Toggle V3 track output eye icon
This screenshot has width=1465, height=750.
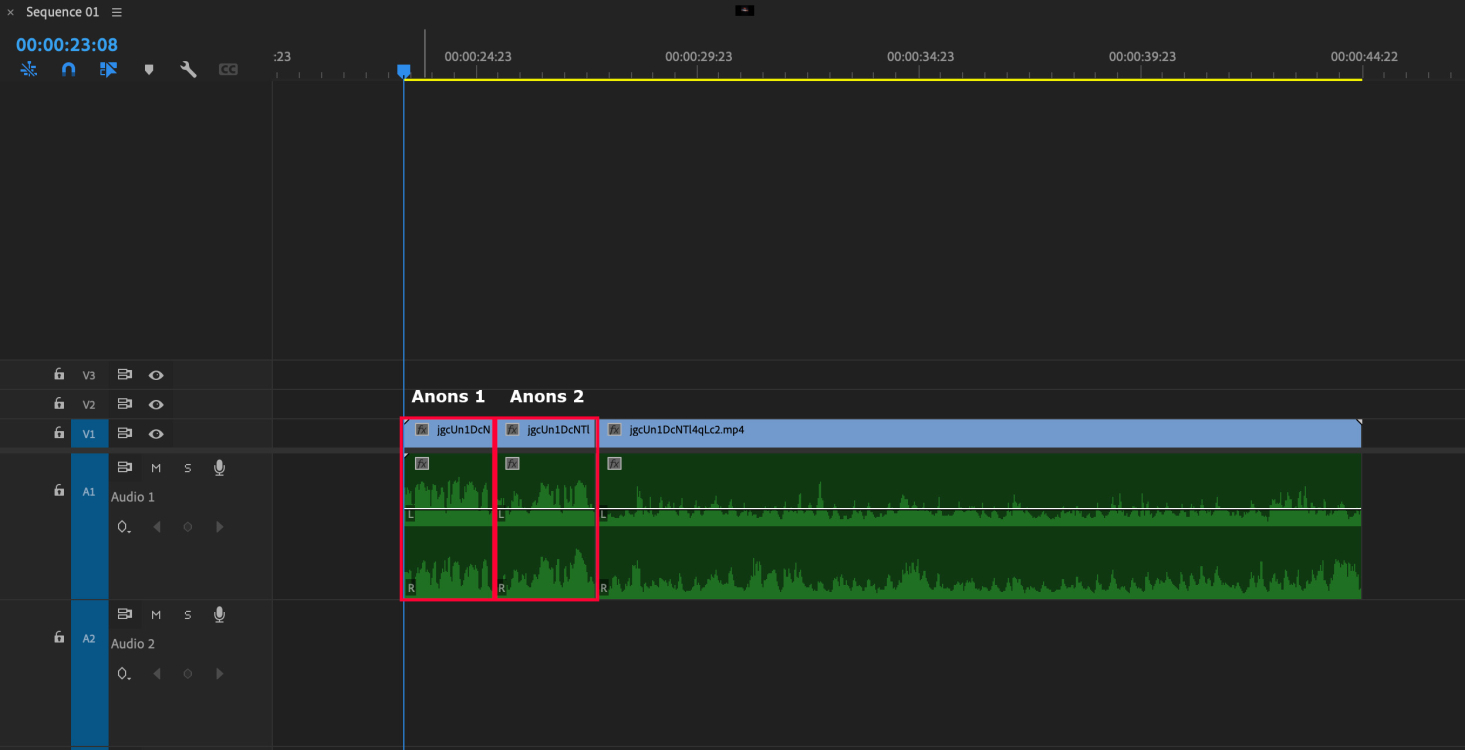coord(156,375)
